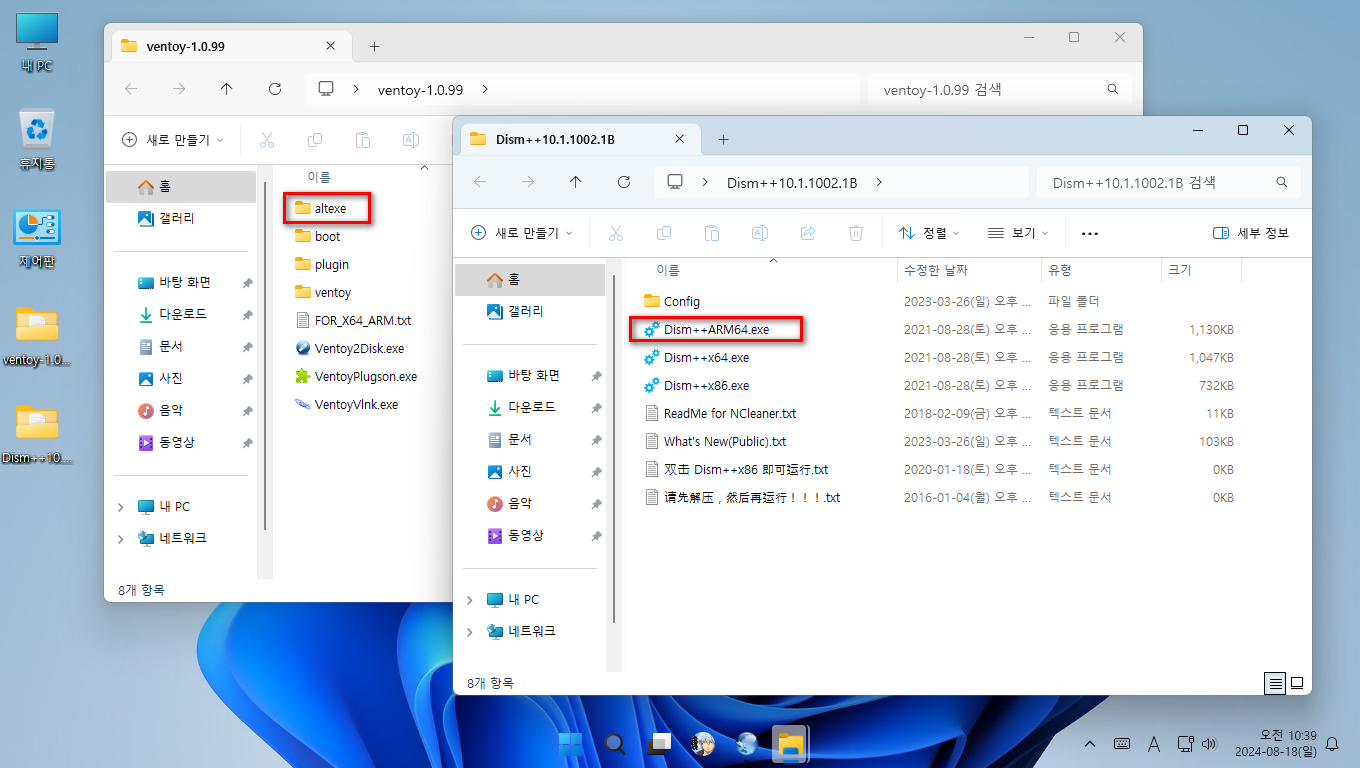Sort by 유형 column header

1099,270
